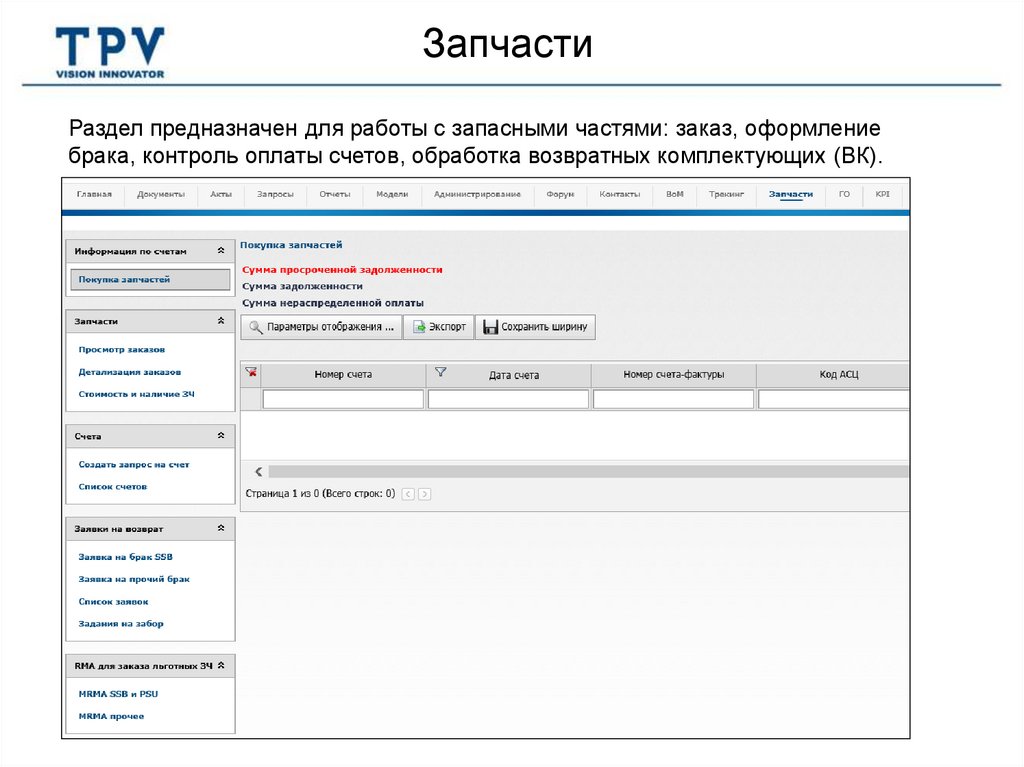Switch to the Документы tab
1024x767 pixels.
point(160,195)
